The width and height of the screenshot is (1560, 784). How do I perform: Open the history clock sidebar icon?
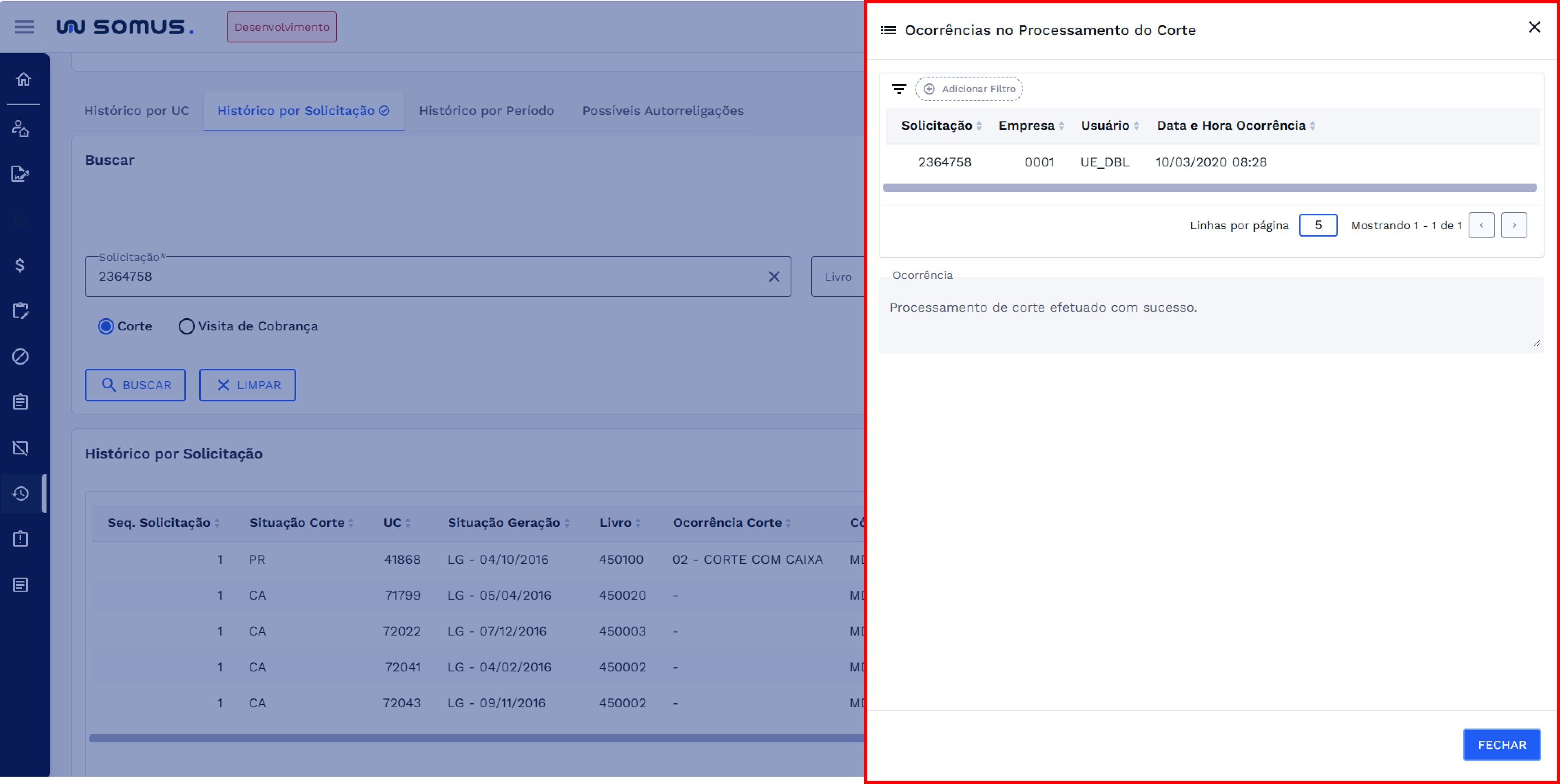pos(20,494)
